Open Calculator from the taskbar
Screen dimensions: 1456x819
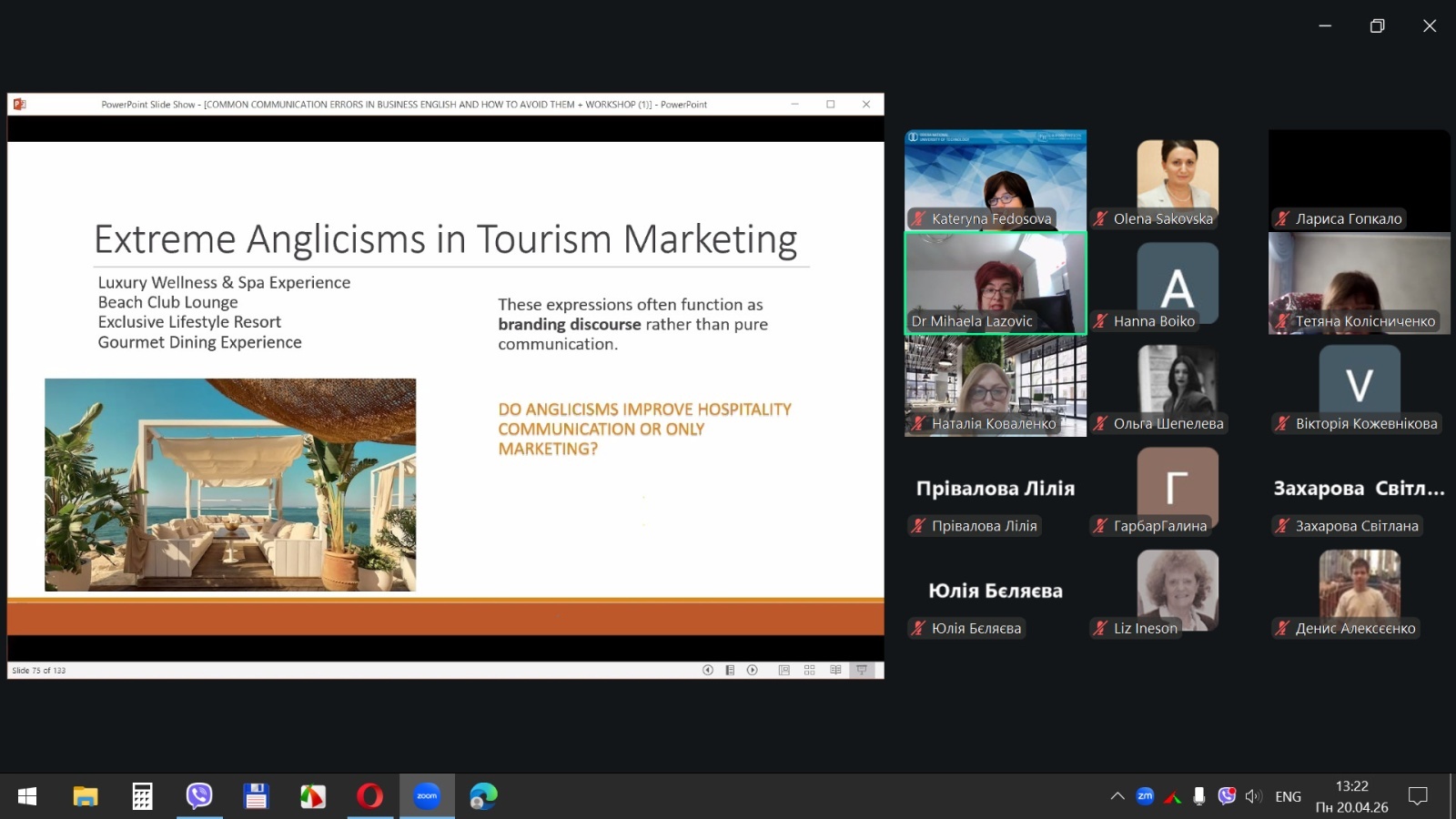click(x=142, y=796)
